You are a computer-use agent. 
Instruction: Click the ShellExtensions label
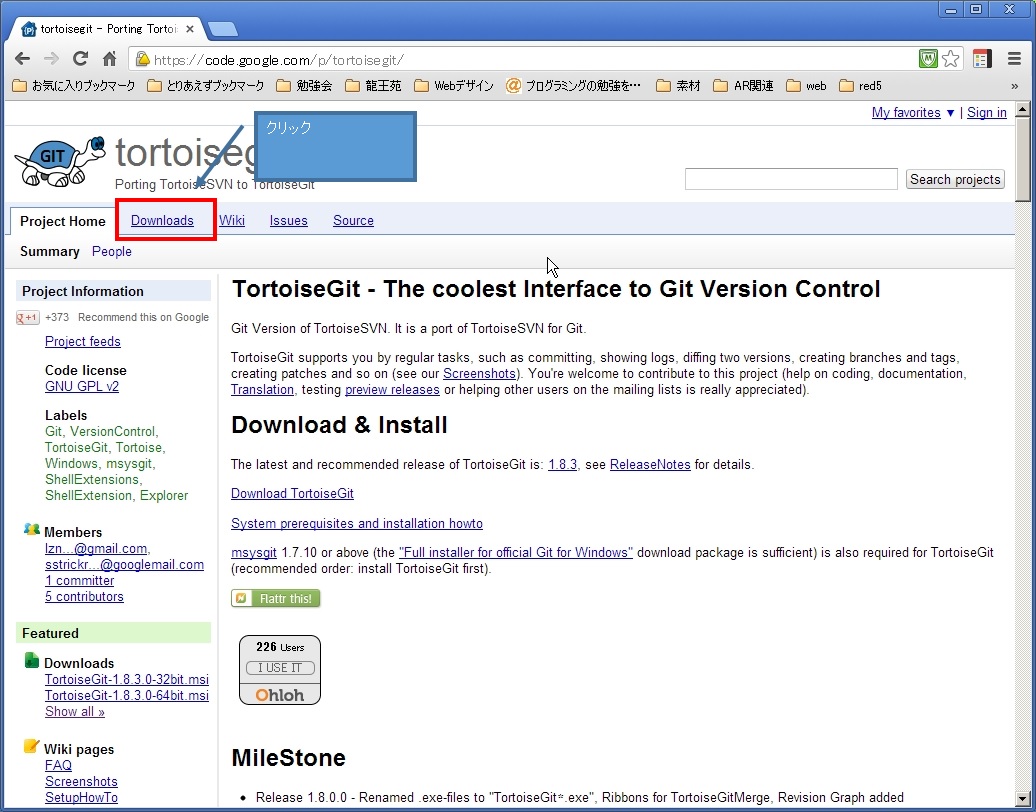tap(92, 480)
